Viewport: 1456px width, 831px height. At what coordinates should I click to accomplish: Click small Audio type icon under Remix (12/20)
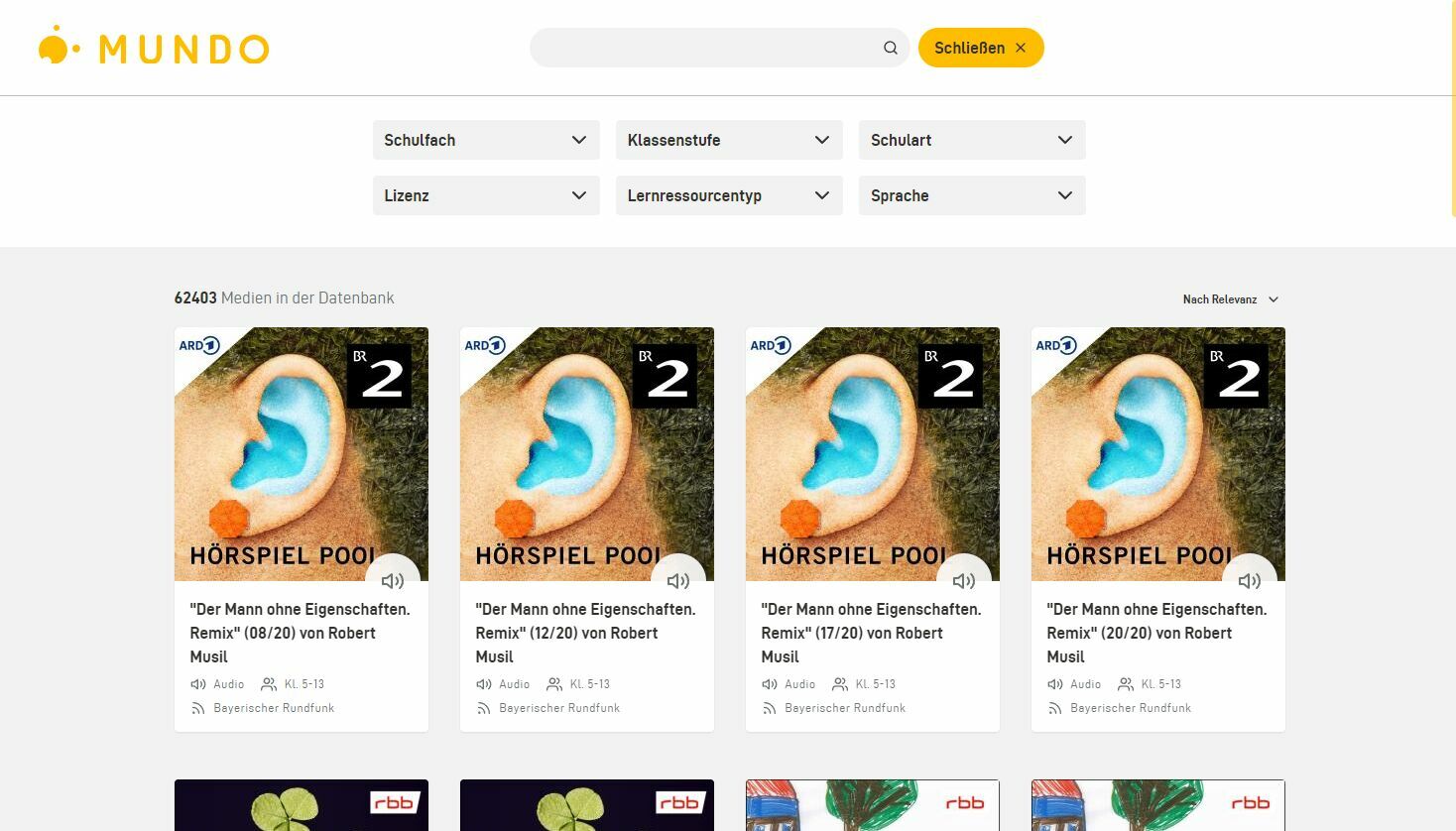(x=484, y=684)
